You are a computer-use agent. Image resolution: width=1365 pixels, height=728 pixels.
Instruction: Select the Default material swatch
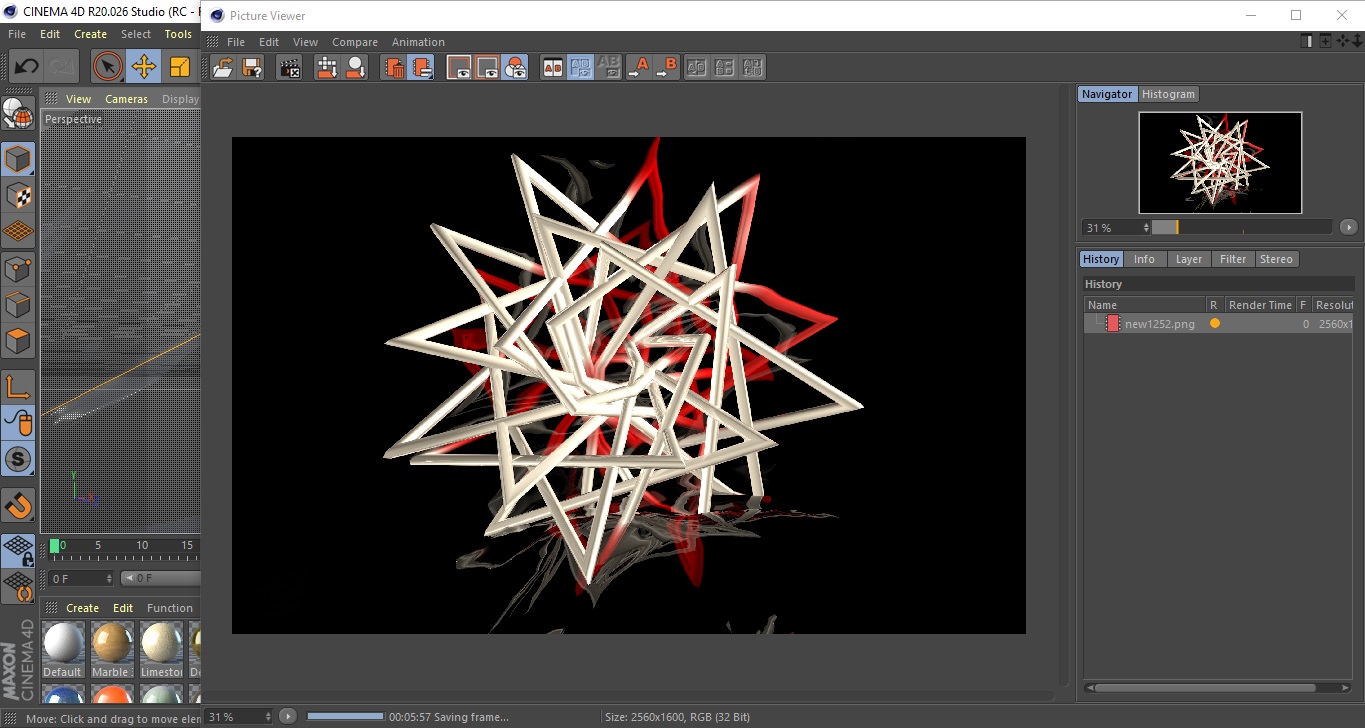point(62,650)
